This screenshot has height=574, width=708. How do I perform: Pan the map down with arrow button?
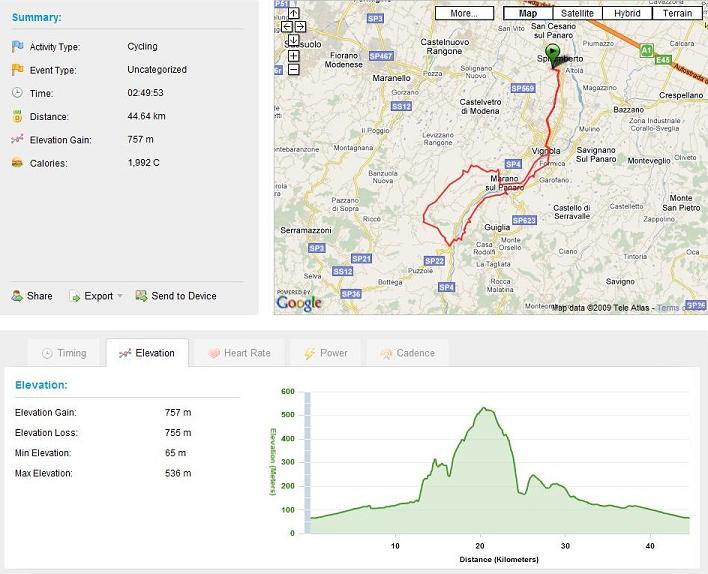click(x=293, y=40)
